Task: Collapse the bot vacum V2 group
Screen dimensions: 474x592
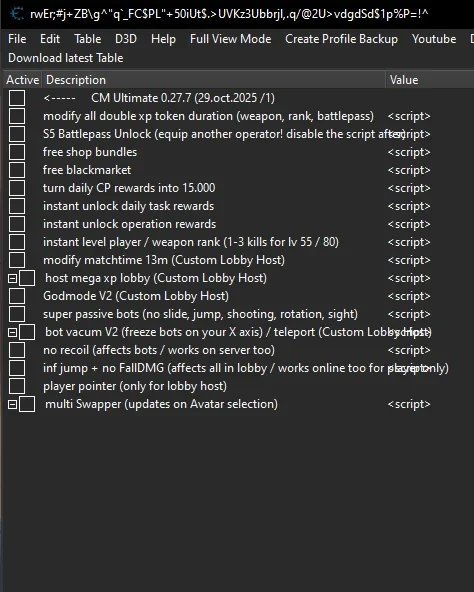Action: 12,333
